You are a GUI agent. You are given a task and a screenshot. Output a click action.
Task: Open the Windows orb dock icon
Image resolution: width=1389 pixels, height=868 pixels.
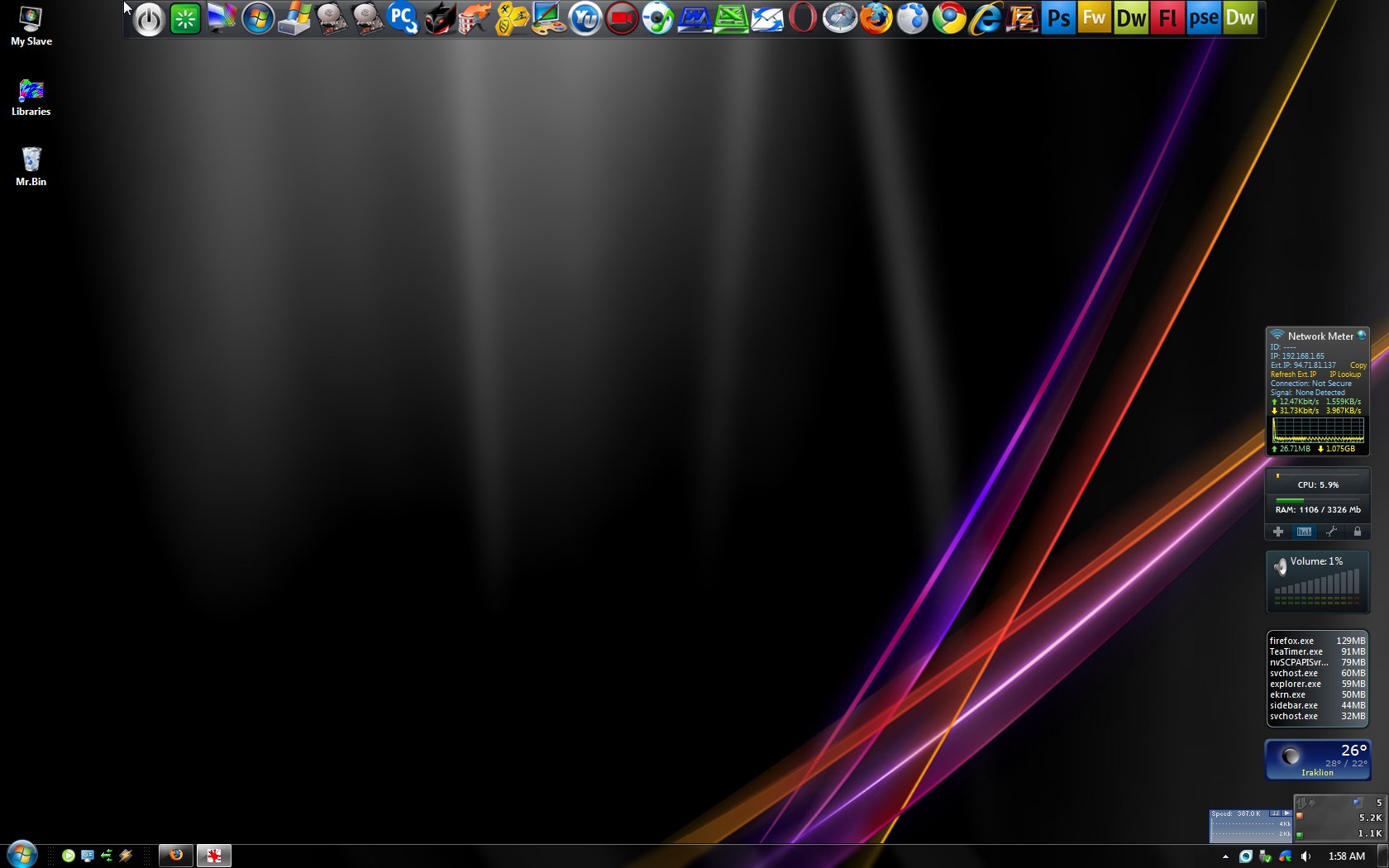(258, 19)
